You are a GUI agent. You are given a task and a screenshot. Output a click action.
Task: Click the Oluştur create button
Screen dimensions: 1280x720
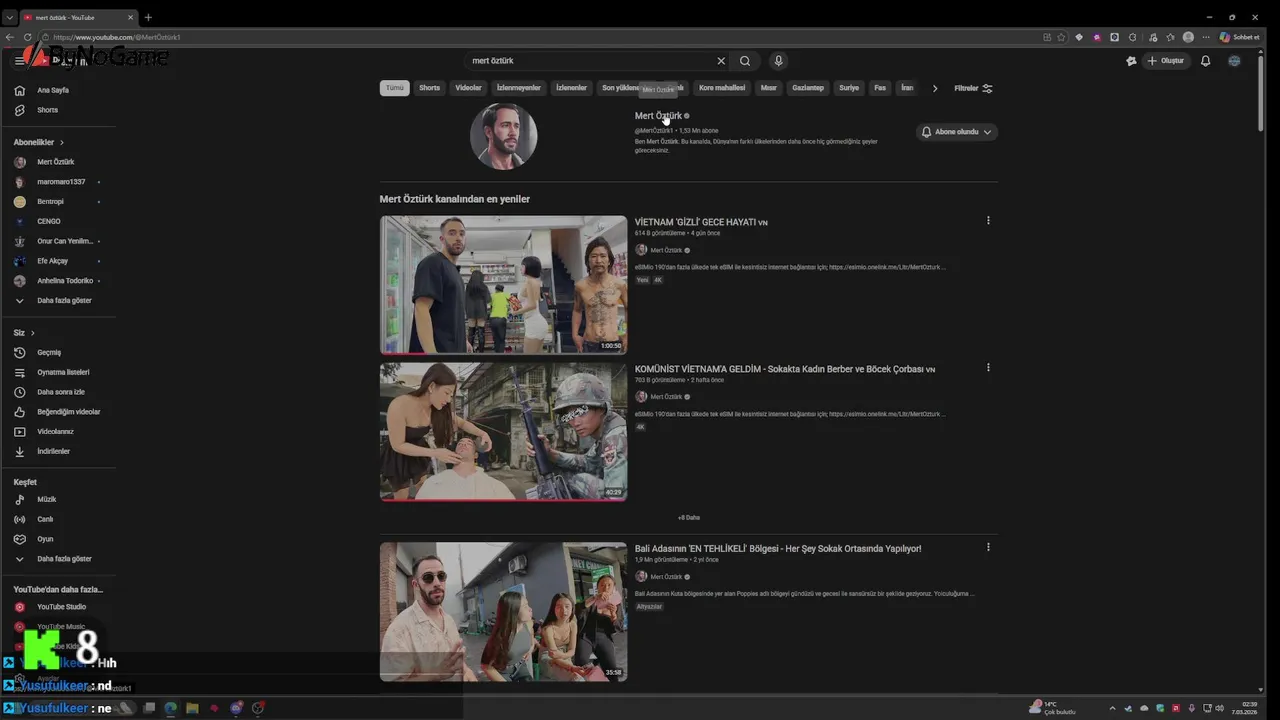1165,61
